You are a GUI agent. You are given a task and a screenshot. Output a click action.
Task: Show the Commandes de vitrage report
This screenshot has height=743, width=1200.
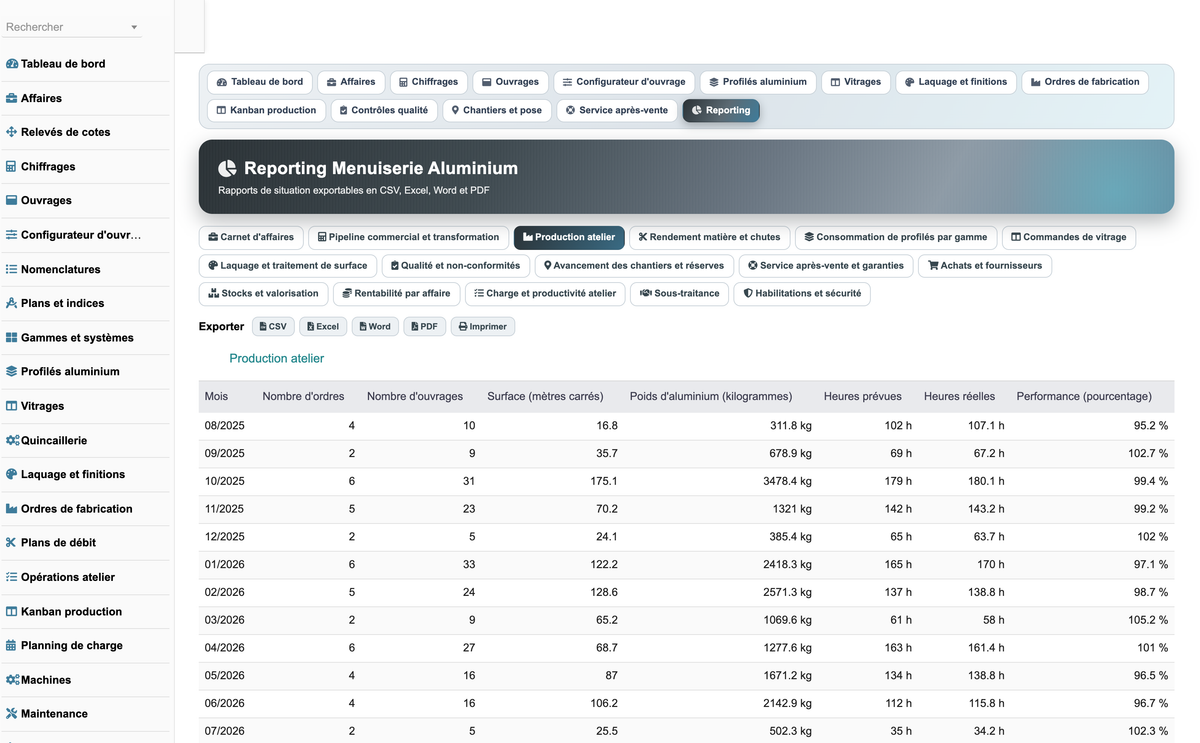coord(1068,237)
